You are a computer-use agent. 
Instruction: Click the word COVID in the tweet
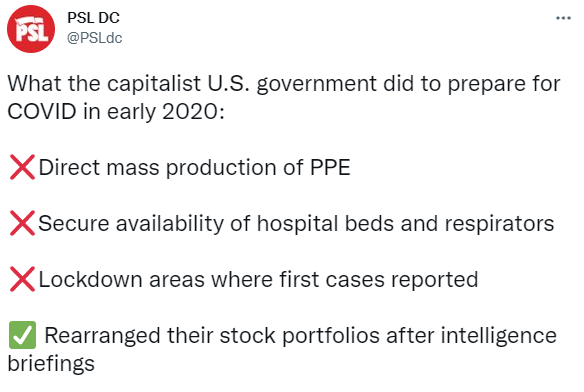pyautogui.click(x=42, y=111)
